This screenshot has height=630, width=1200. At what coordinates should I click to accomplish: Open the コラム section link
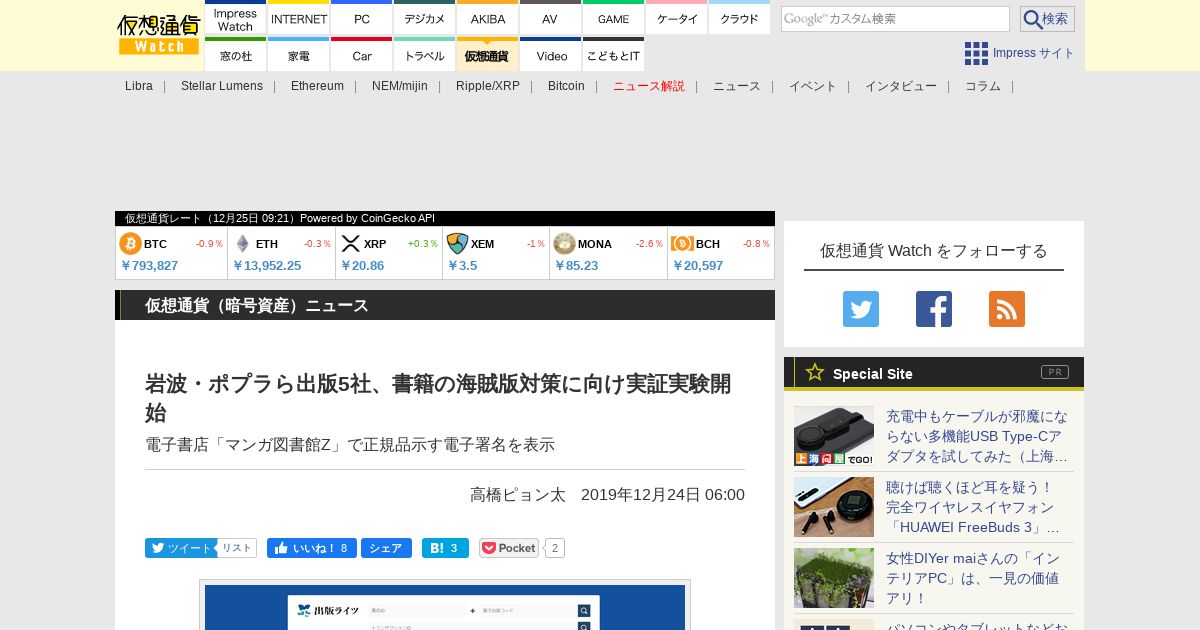(983, 86)
